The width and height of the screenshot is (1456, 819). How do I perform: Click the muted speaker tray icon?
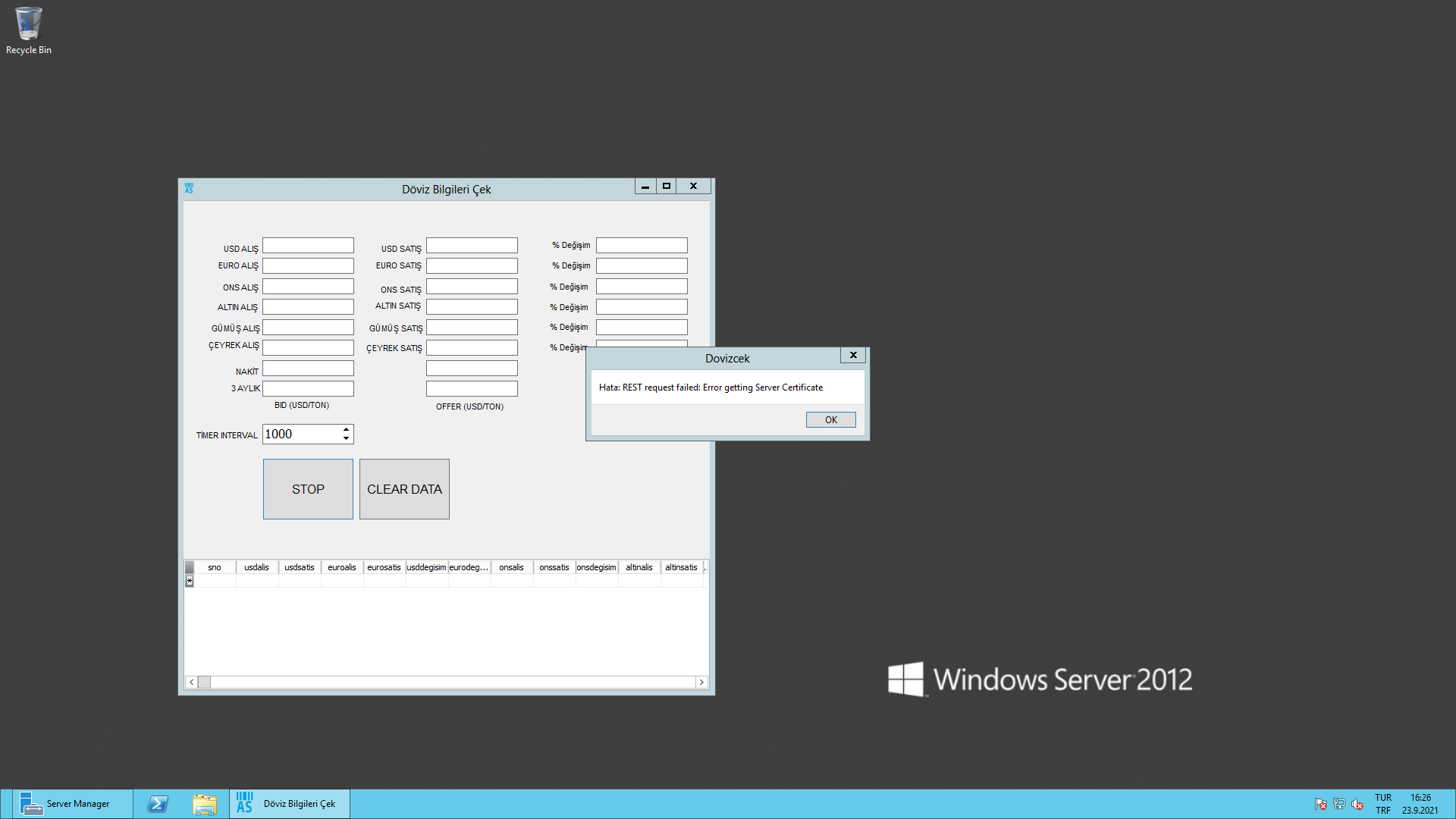pyautogui.click(x=1357, y=804)
